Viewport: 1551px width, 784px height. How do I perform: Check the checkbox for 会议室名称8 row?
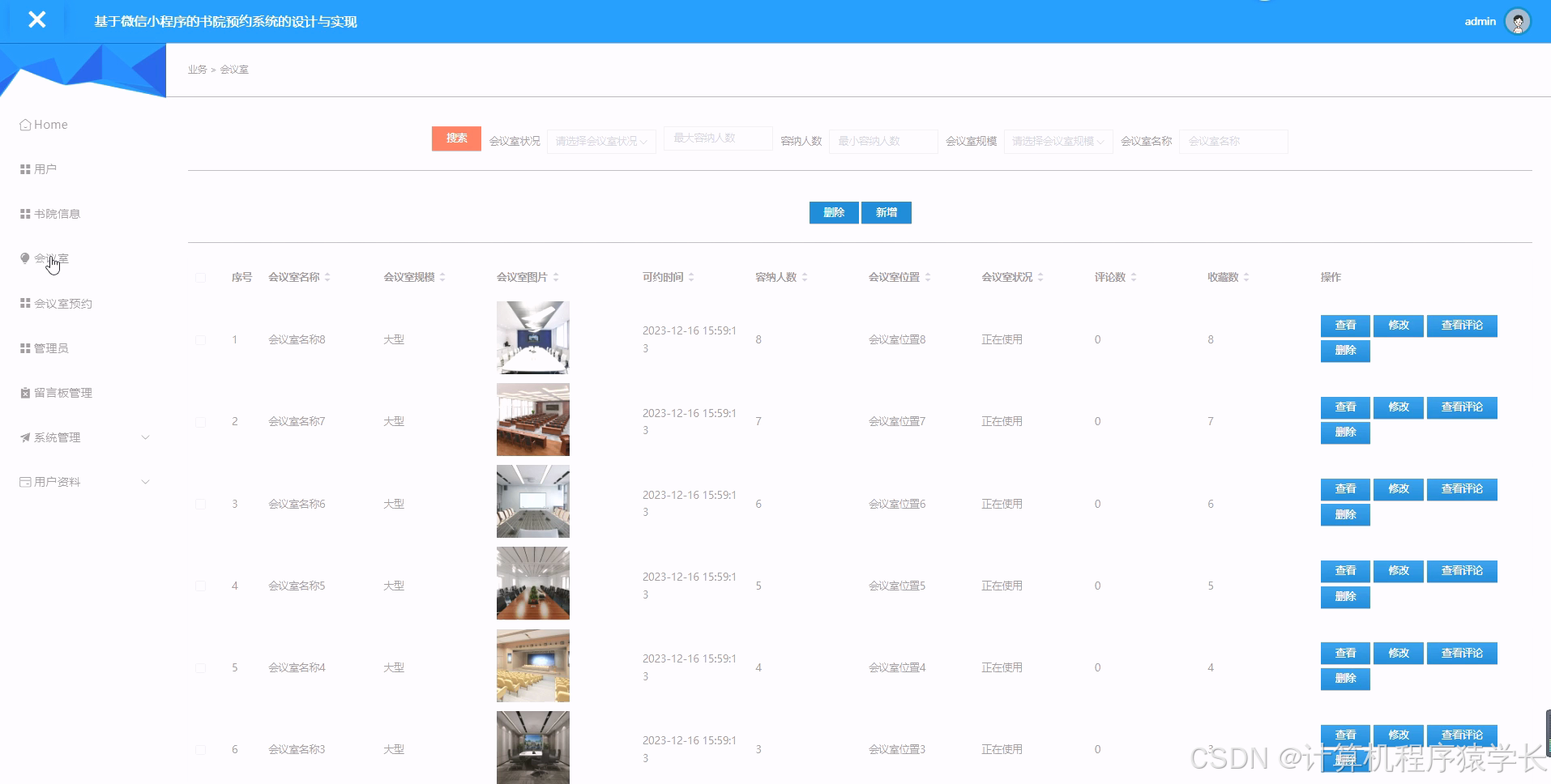pyautogui.click(x=200, y=339)
